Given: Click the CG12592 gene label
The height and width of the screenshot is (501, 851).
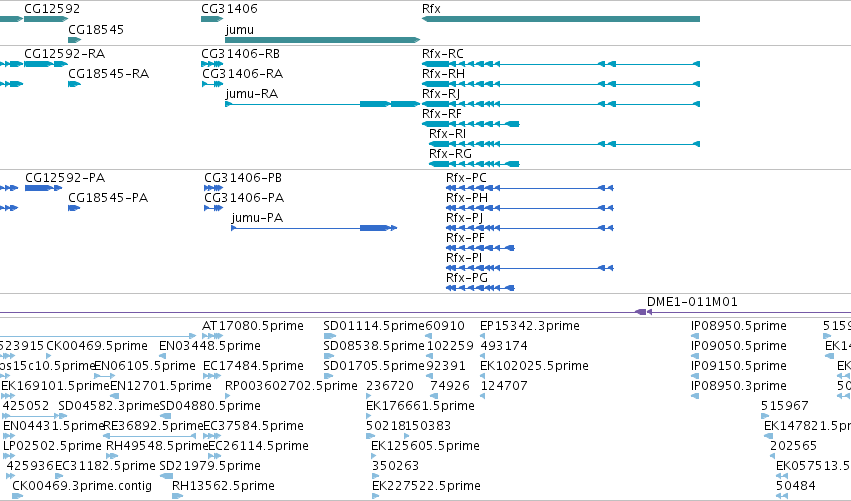Looking at the screenshot, I should point(52,9).
